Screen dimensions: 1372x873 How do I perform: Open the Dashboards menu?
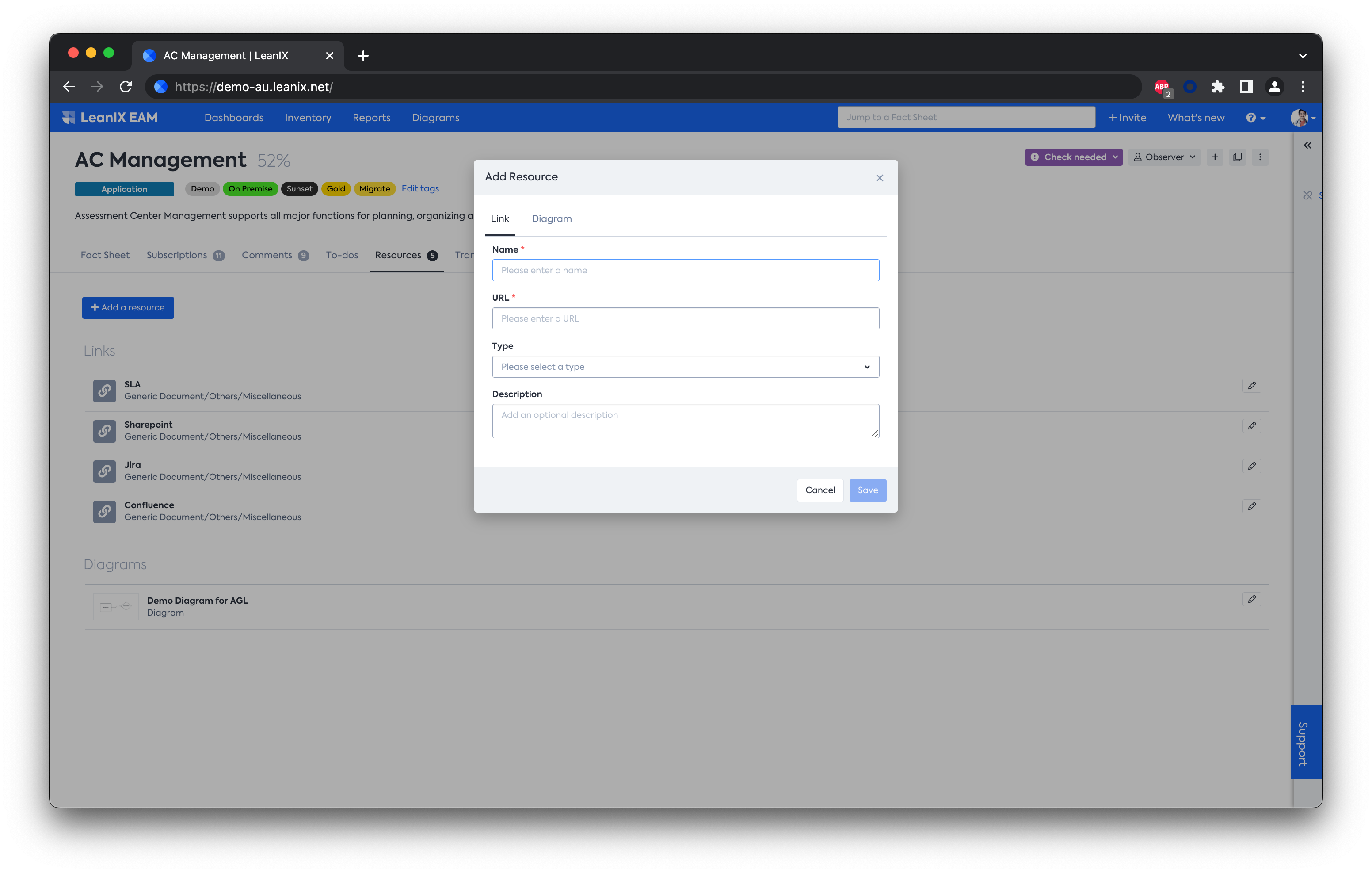coord(234,118)
